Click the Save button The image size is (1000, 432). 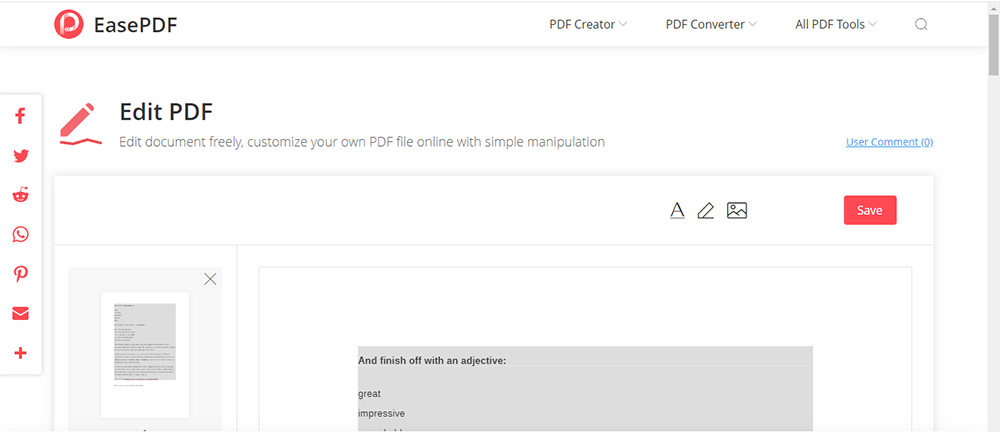(870, 210)
